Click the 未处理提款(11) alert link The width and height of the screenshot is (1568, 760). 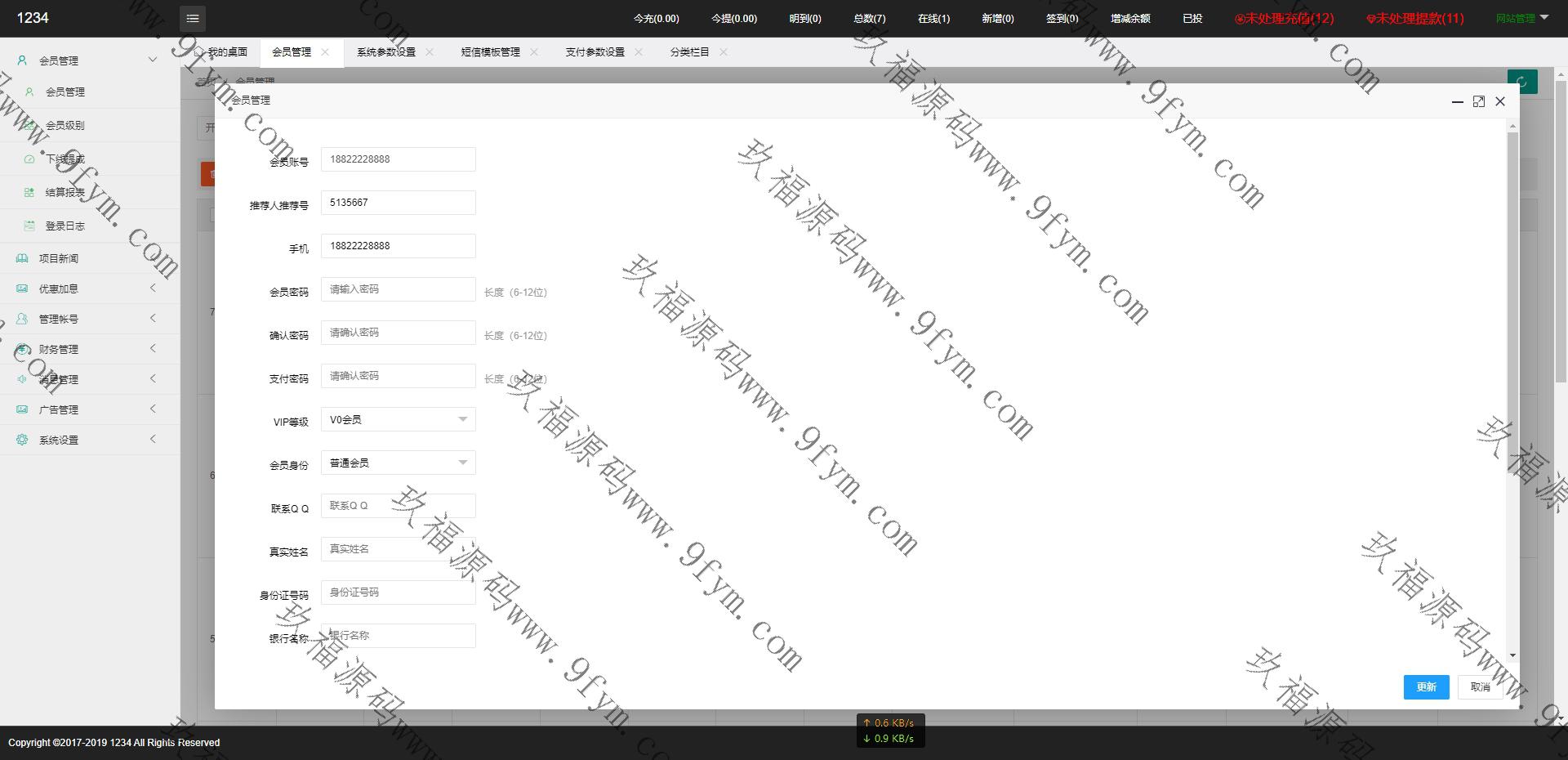1415,18
